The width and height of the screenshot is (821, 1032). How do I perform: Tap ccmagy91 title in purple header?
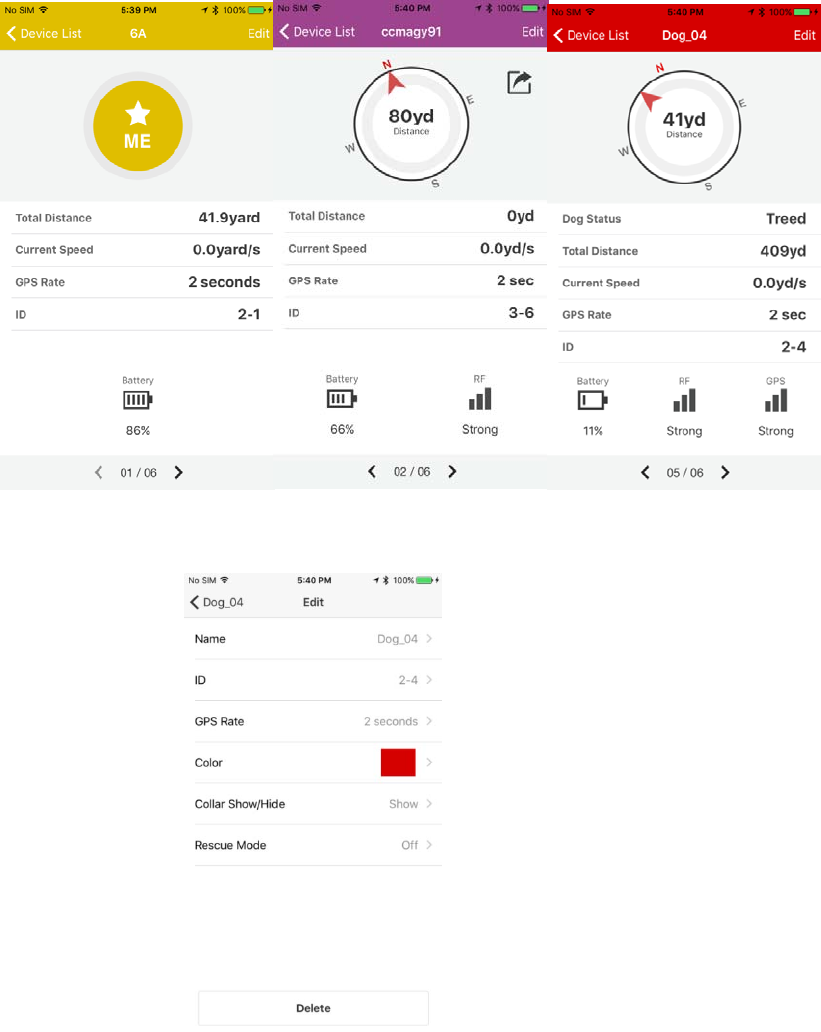(x=411, y=32)
